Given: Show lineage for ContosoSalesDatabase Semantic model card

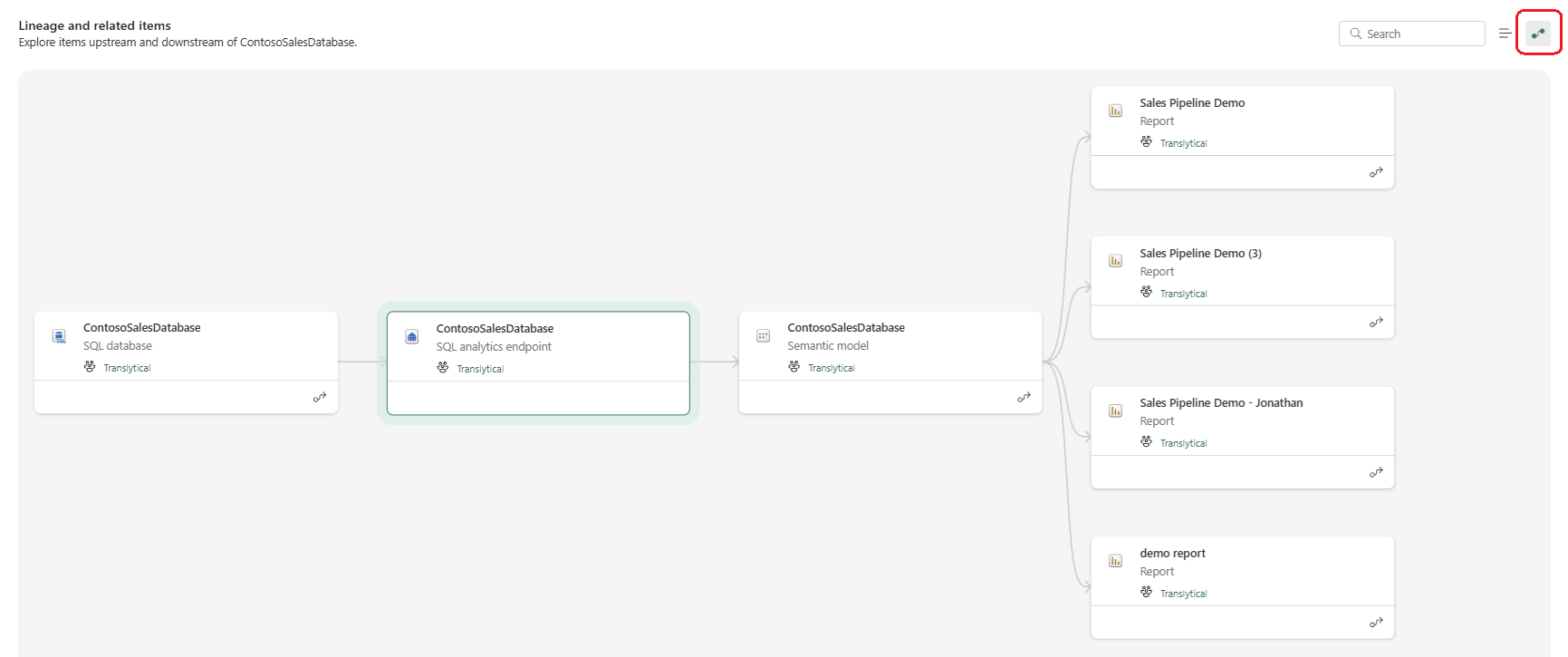Looking at the screenshot, I should coord(1024,398).
